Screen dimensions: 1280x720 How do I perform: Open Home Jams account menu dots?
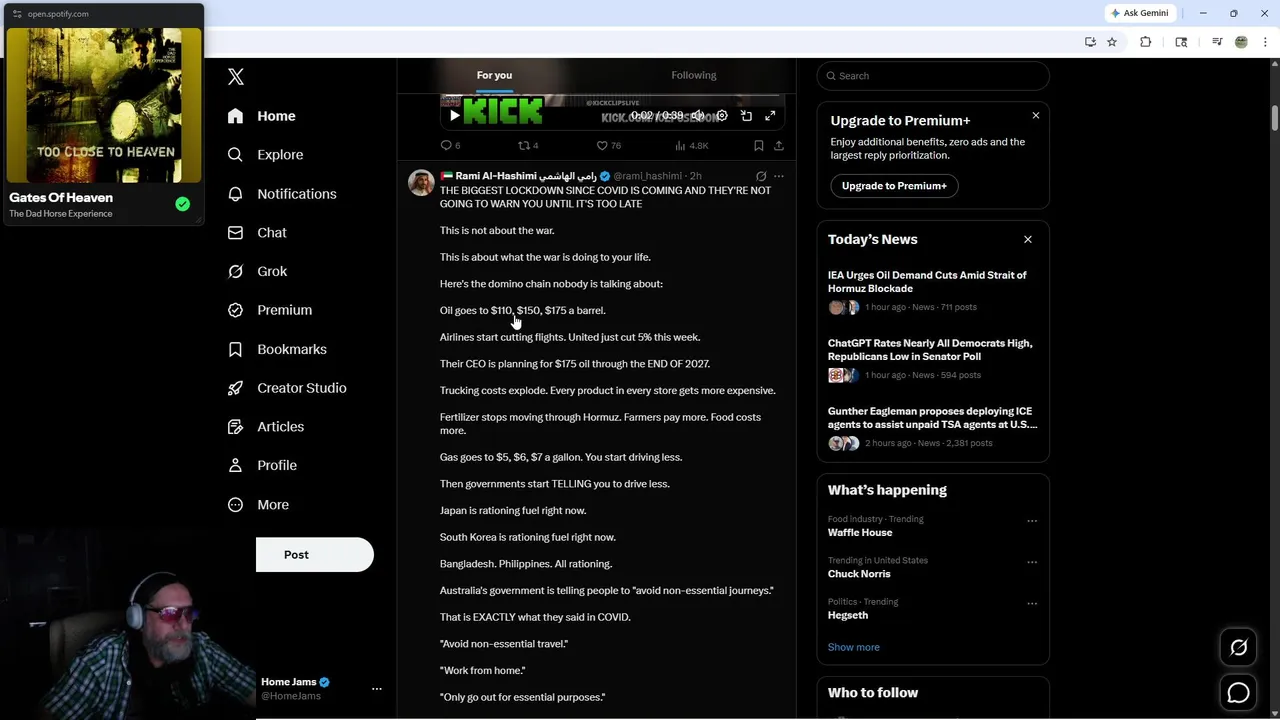(x=377, y=689)
